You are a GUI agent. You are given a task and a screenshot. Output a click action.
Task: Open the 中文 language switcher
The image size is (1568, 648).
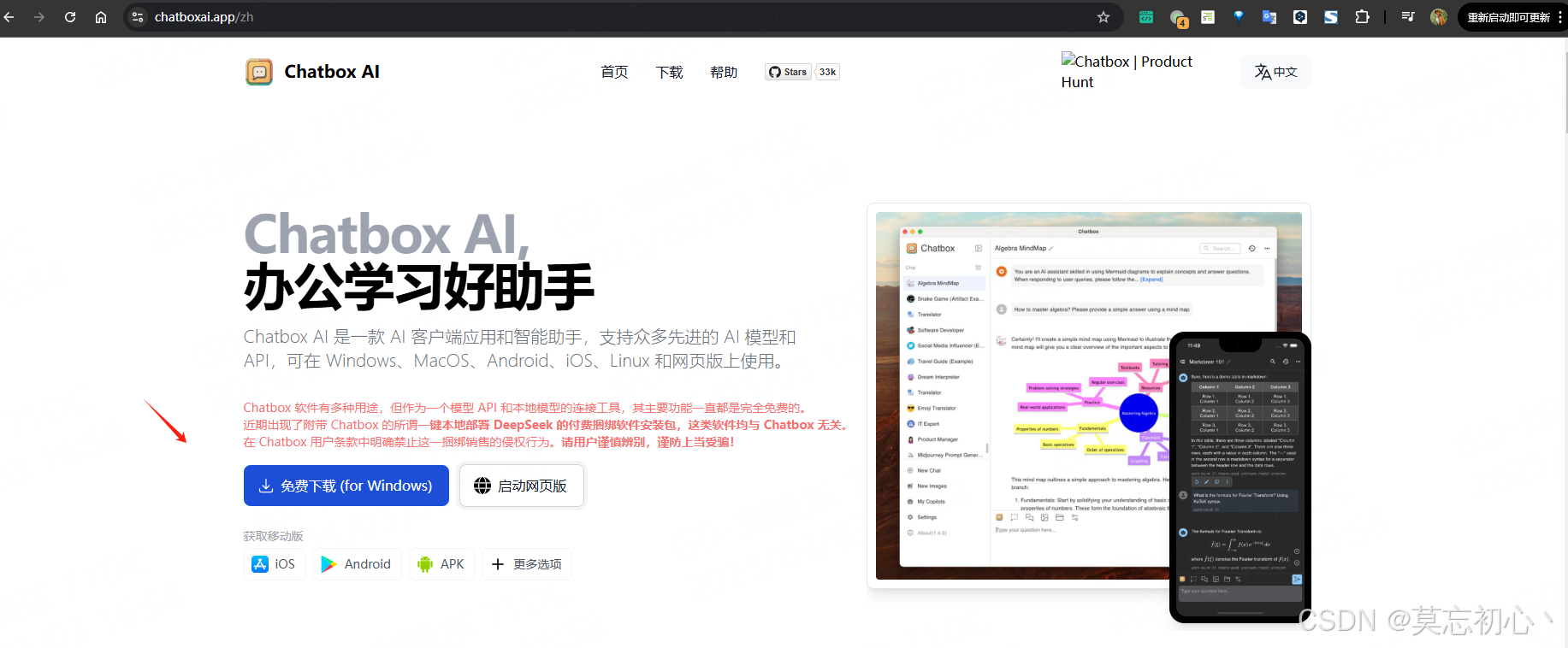(x=1275, y=72)
